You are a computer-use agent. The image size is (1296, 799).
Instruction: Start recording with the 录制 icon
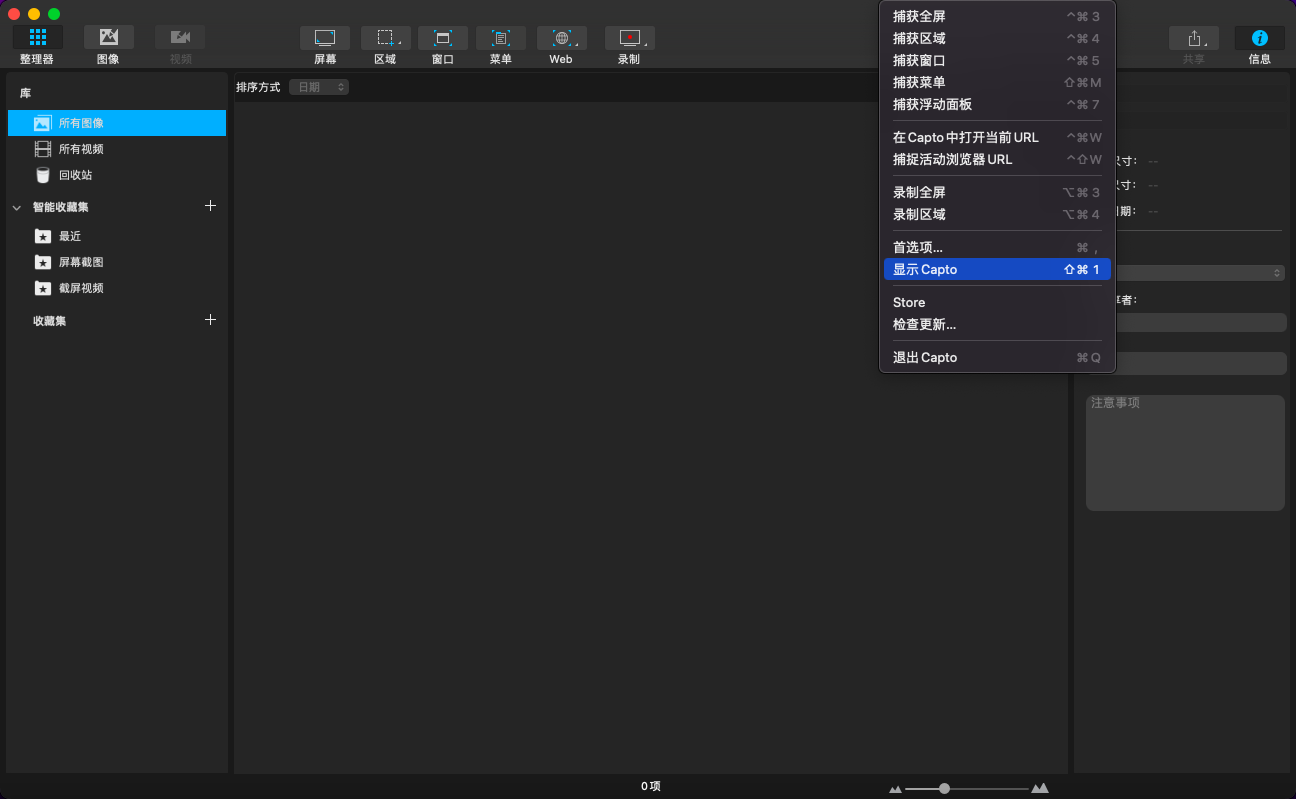coord(629,38)
